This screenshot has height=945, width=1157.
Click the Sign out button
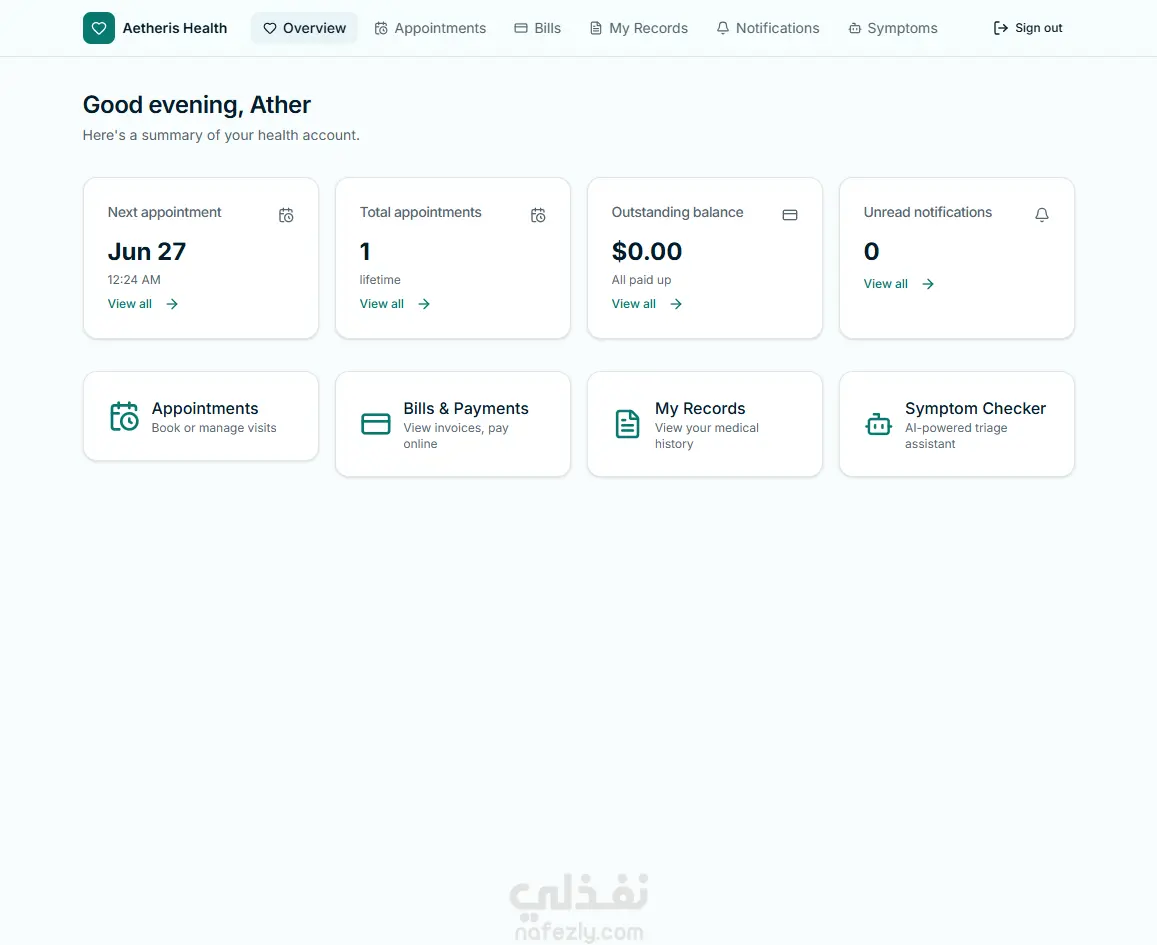point(1028,28)
